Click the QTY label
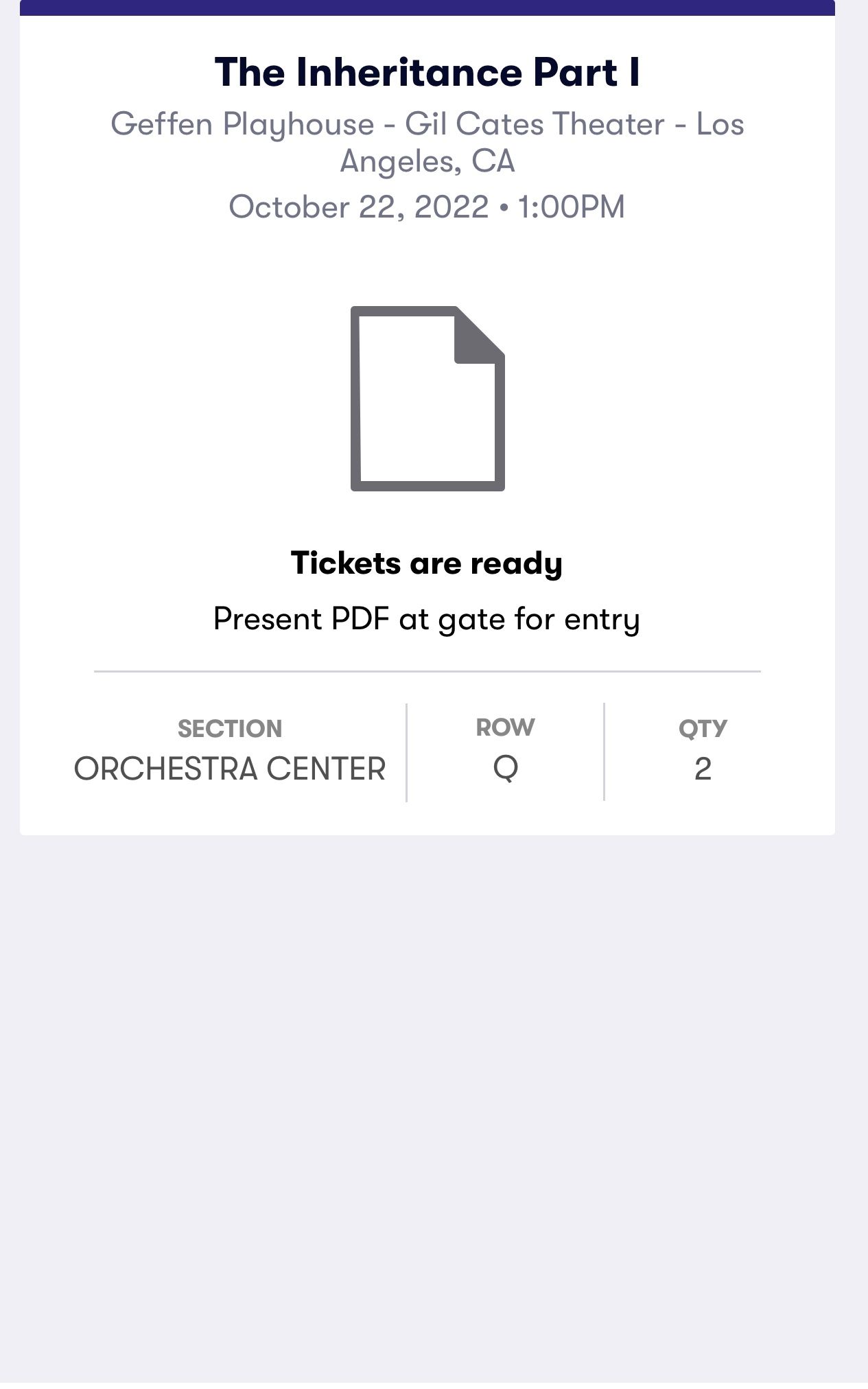Screen dimensions: 868x1389 click(703, 729)
